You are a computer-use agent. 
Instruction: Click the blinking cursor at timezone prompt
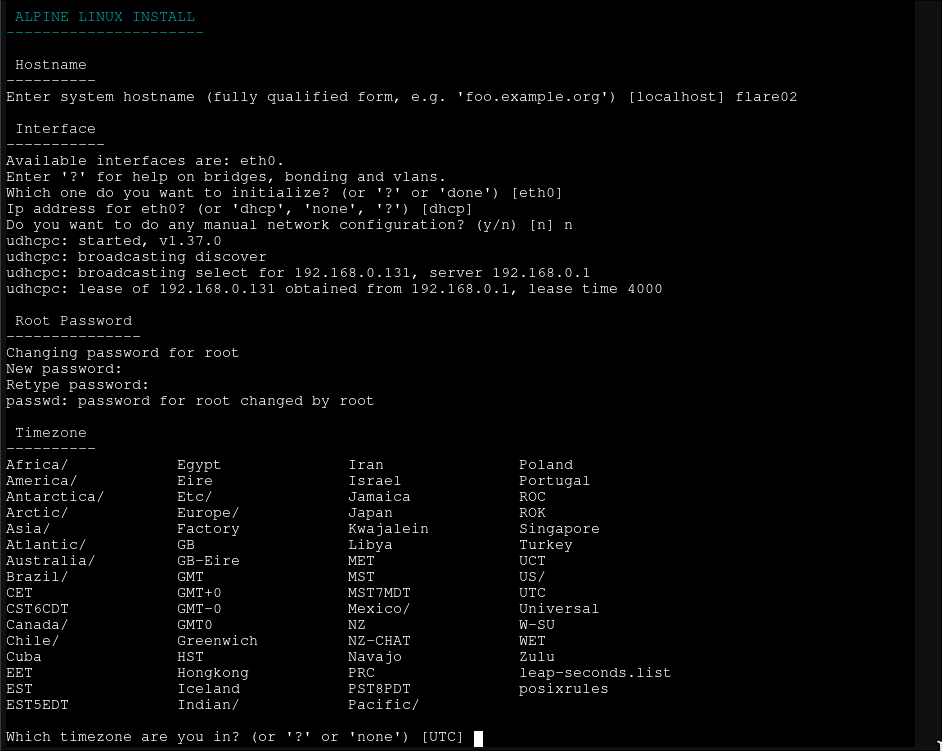478,738
